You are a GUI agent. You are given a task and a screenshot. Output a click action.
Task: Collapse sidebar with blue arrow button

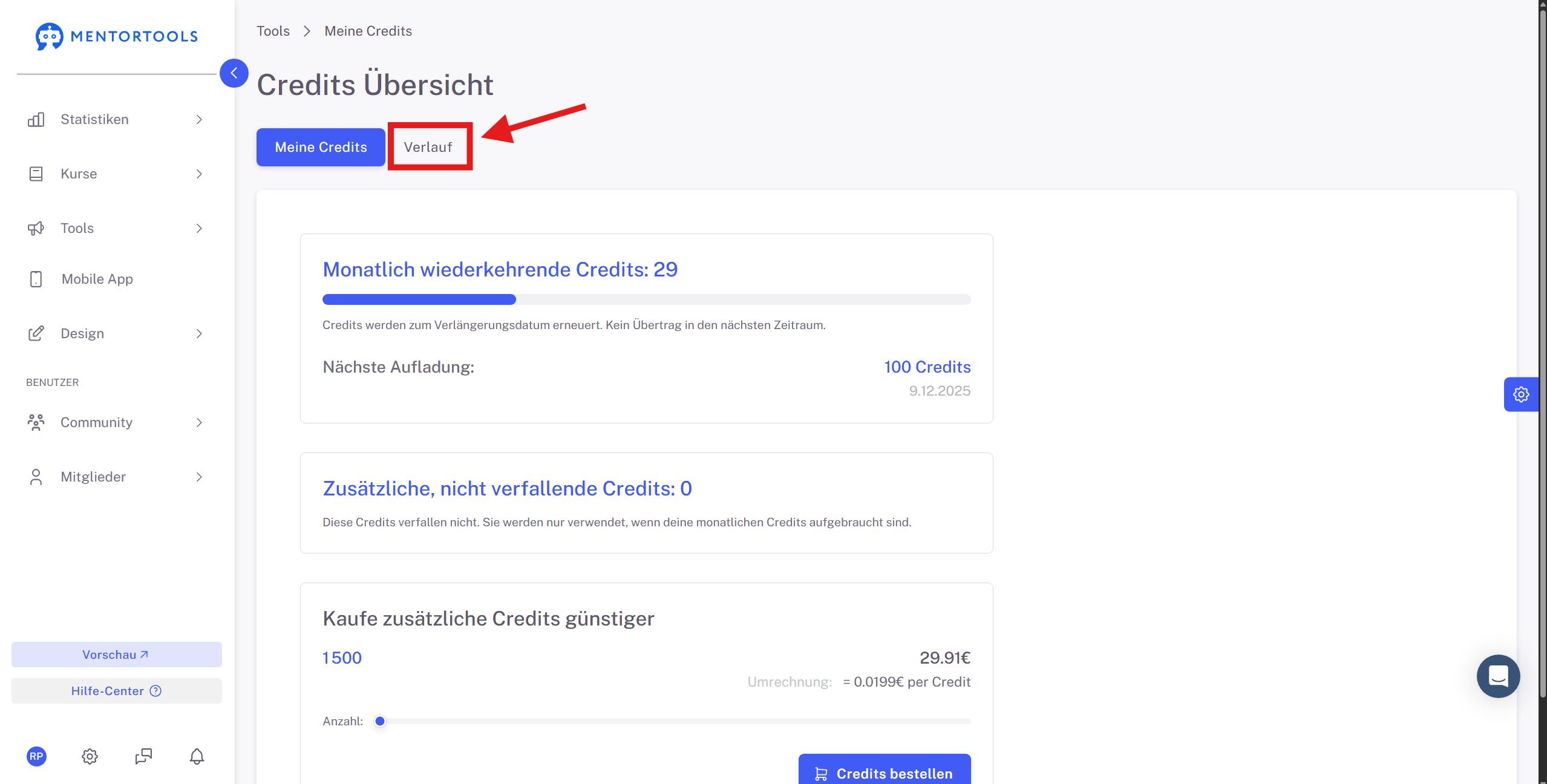(x=234, y=73)
